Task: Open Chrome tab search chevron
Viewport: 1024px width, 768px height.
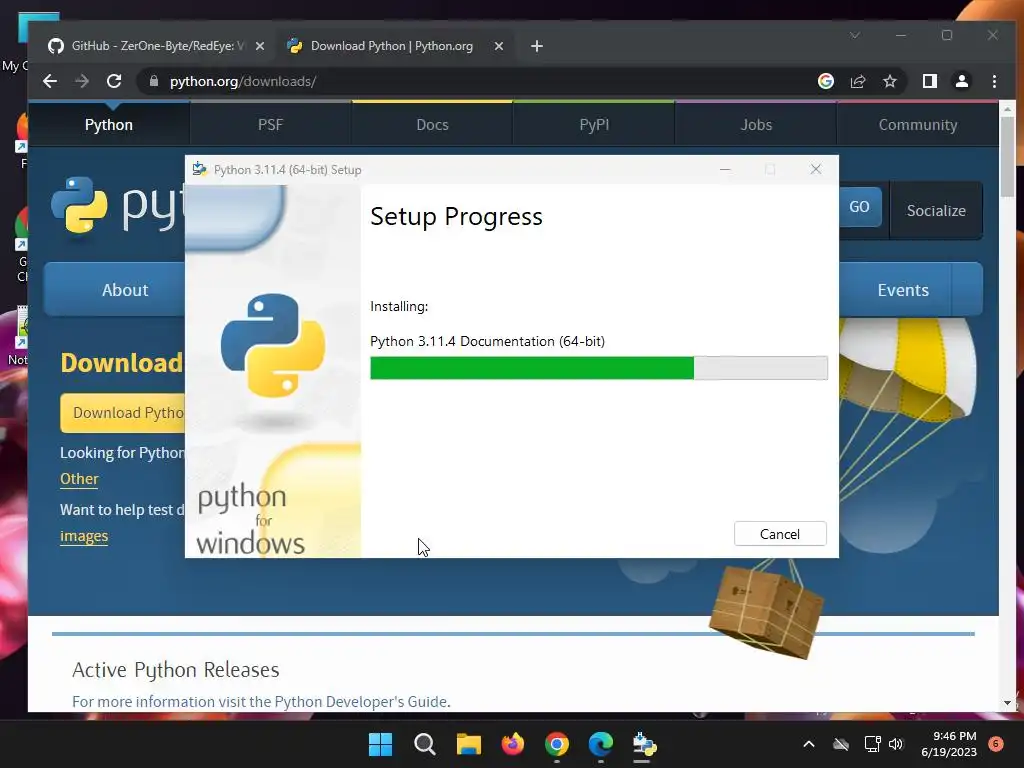Action: click(855, 35)
